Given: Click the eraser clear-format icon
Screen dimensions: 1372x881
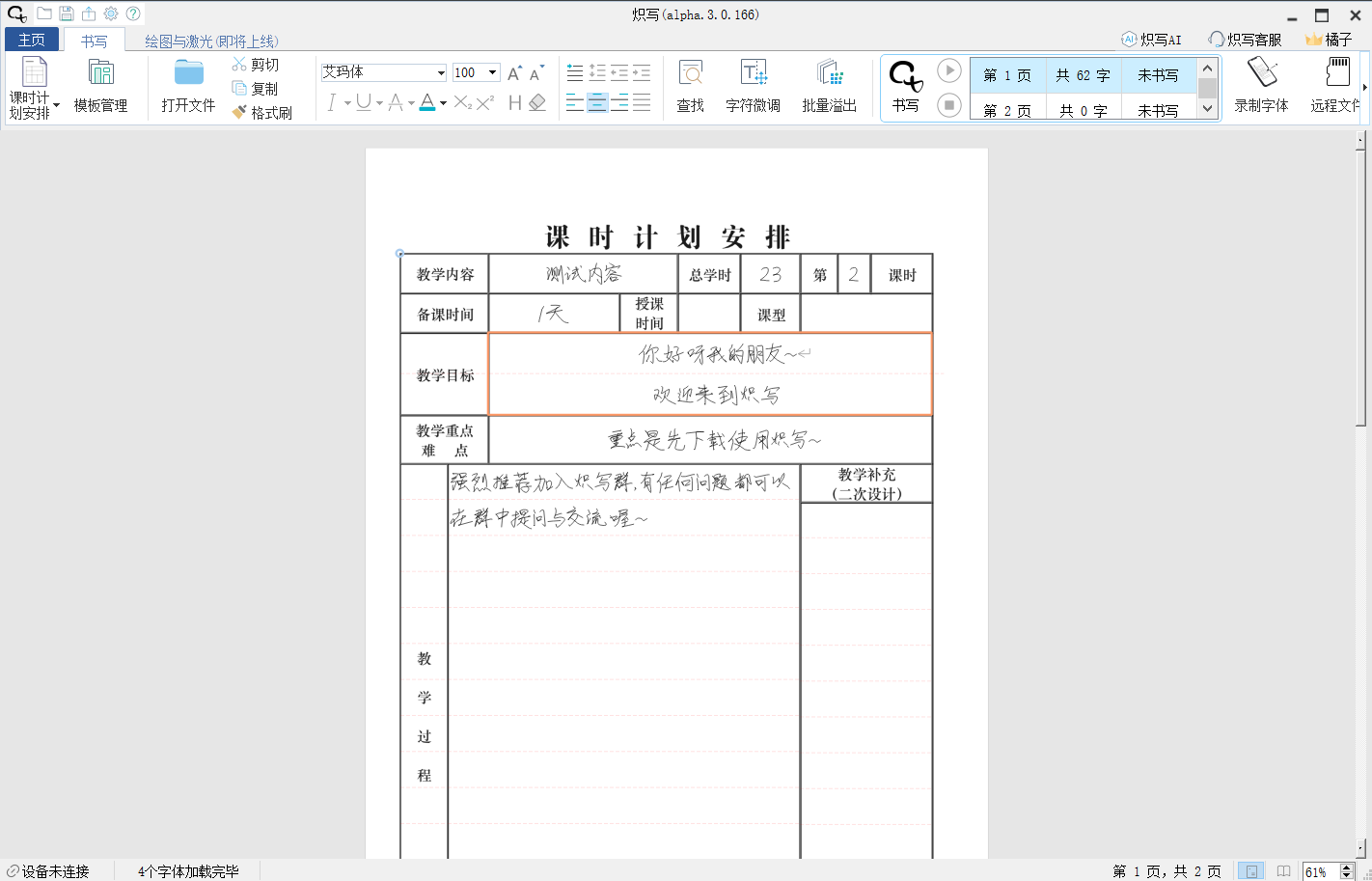Looking at the screenshot, I should click(537, 102).
